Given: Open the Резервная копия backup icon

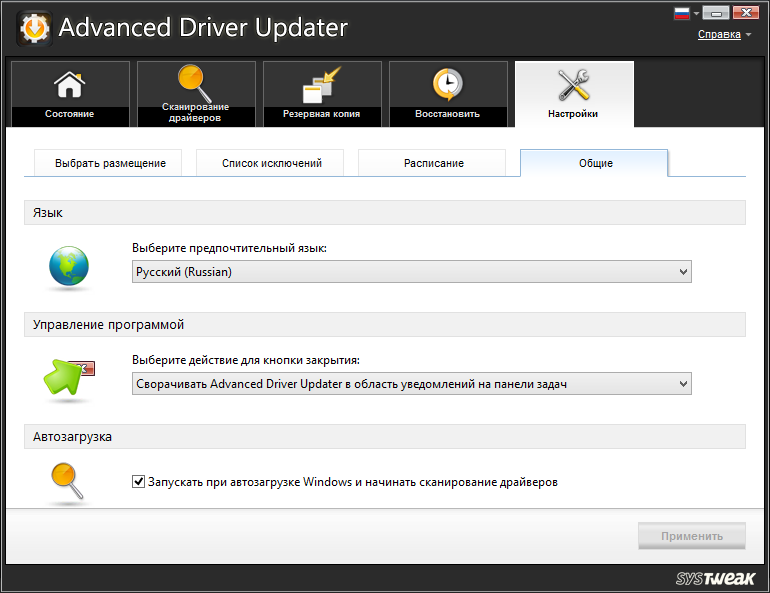Looking at the screenshot, I should (x=321, y=86).
